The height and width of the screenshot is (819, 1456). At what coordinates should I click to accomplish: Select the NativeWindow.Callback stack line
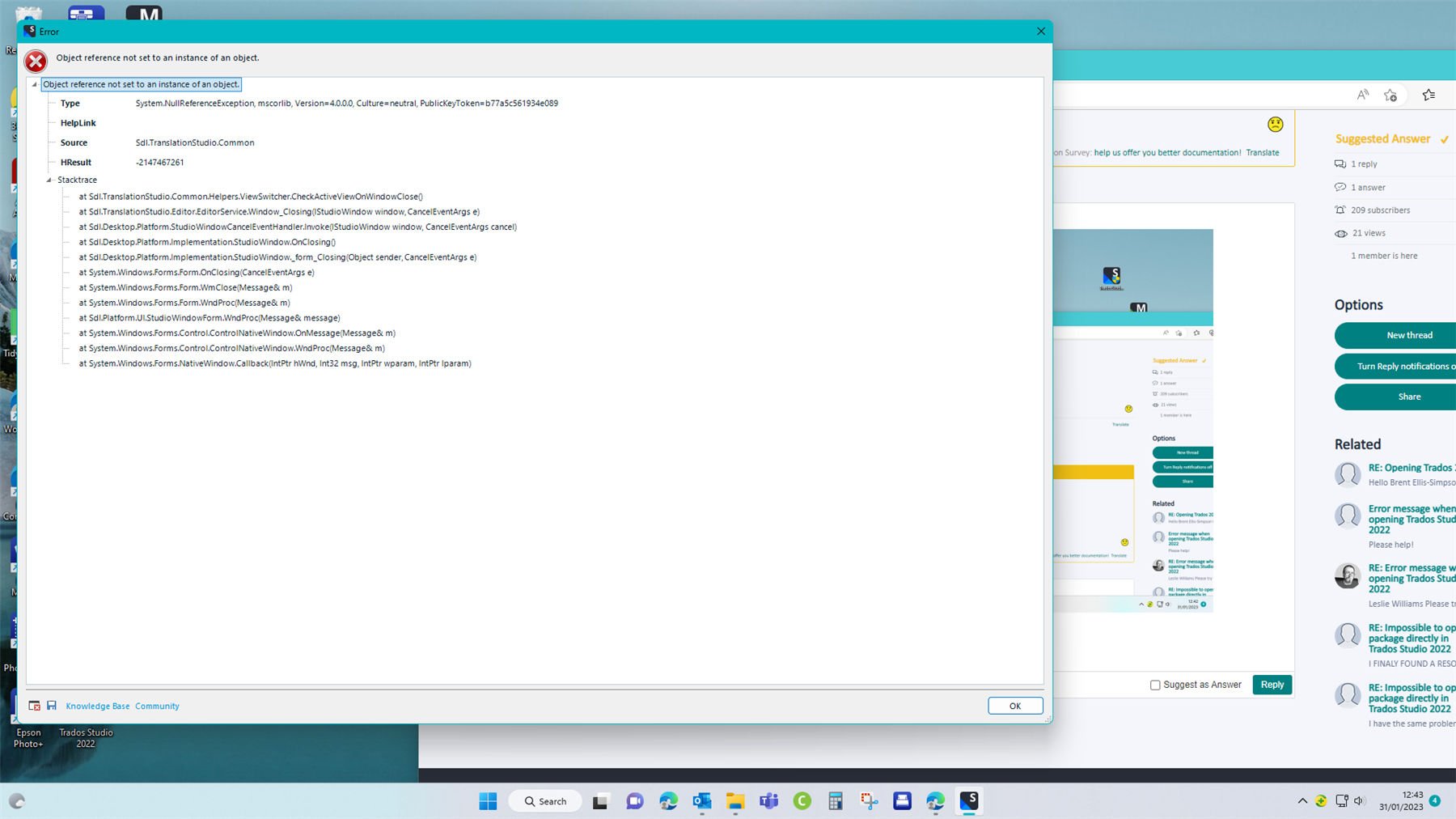pos(275,364)
